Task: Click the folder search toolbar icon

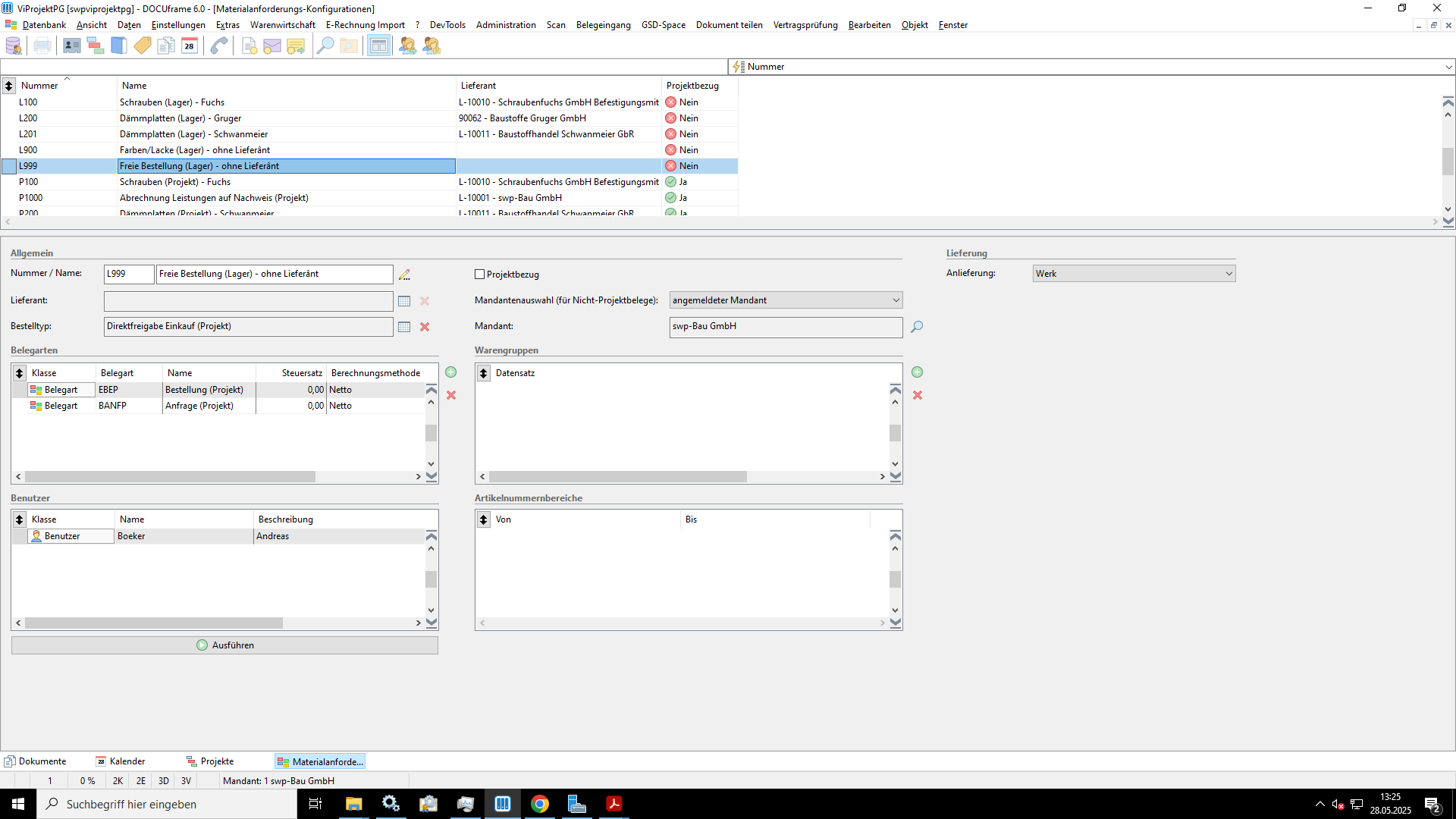Action: (349, 46)
